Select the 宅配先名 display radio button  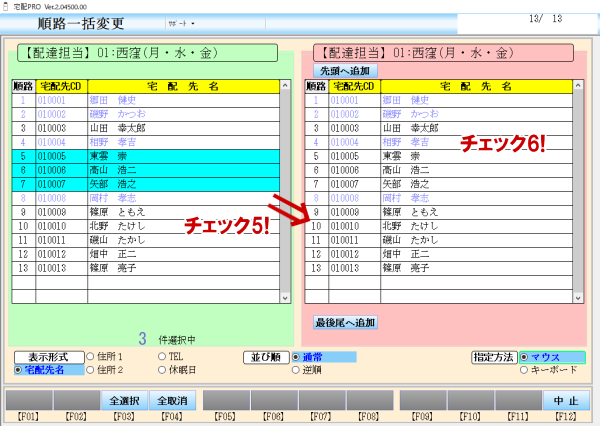pyautogui.click(x=19, y=370)
